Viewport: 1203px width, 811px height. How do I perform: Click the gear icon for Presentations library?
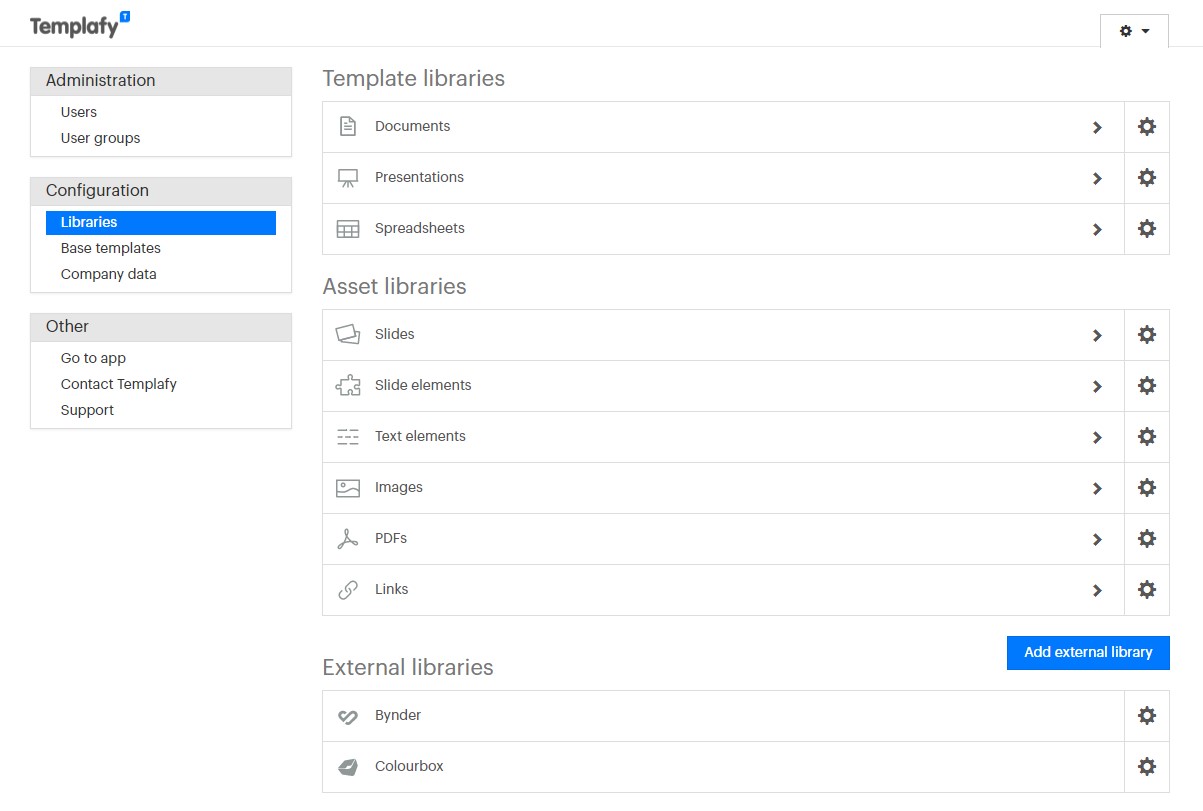(x=1147, y=178)
